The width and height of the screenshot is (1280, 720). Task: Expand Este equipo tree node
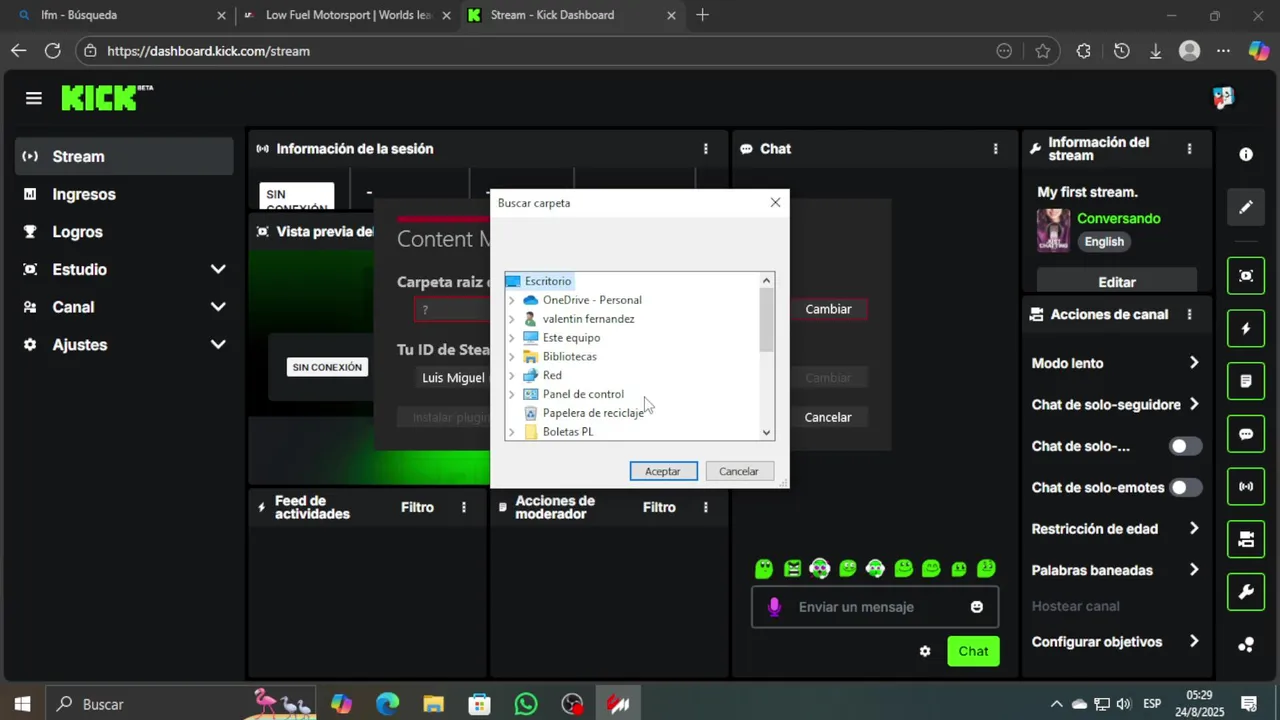point(512,338)
